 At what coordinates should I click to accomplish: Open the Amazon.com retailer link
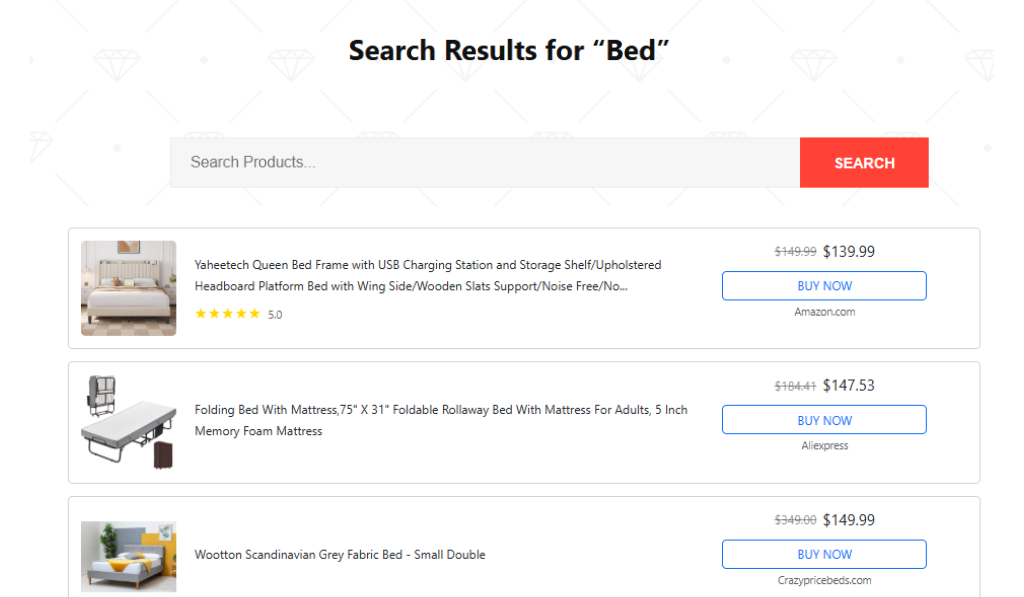823,311
